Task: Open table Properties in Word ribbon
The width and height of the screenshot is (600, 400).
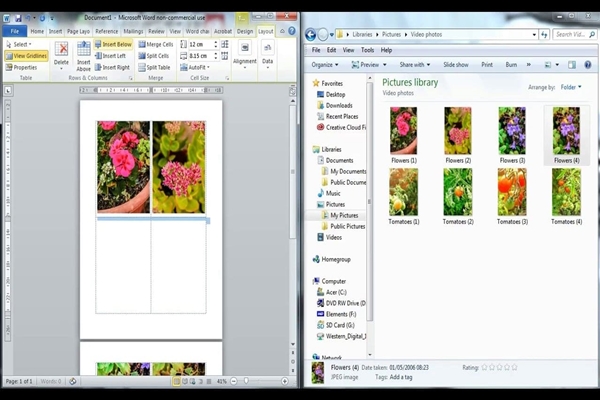Action: (21, 67)
